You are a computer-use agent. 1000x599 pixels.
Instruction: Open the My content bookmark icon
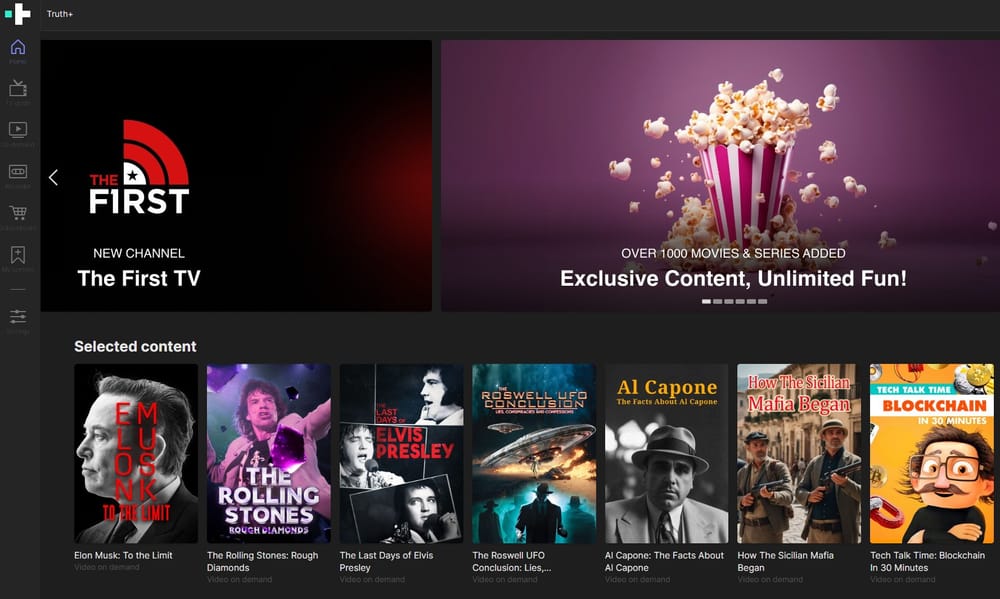coord(18,255)
